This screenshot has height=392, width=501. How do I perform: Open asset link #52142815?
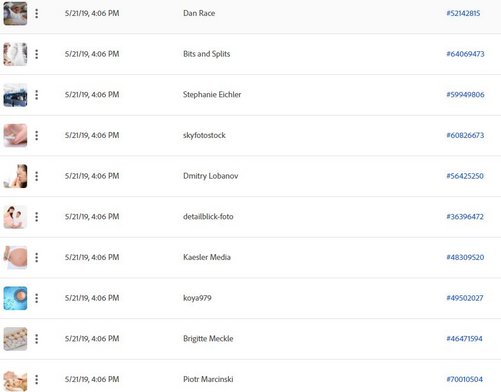click(463, 13)
